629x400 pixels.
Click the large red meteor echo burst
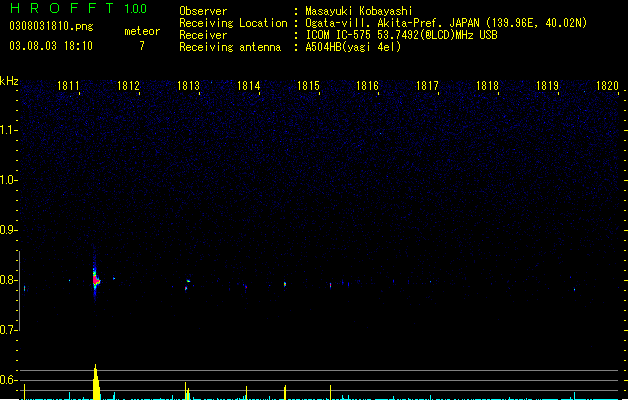tap(95, 279)
